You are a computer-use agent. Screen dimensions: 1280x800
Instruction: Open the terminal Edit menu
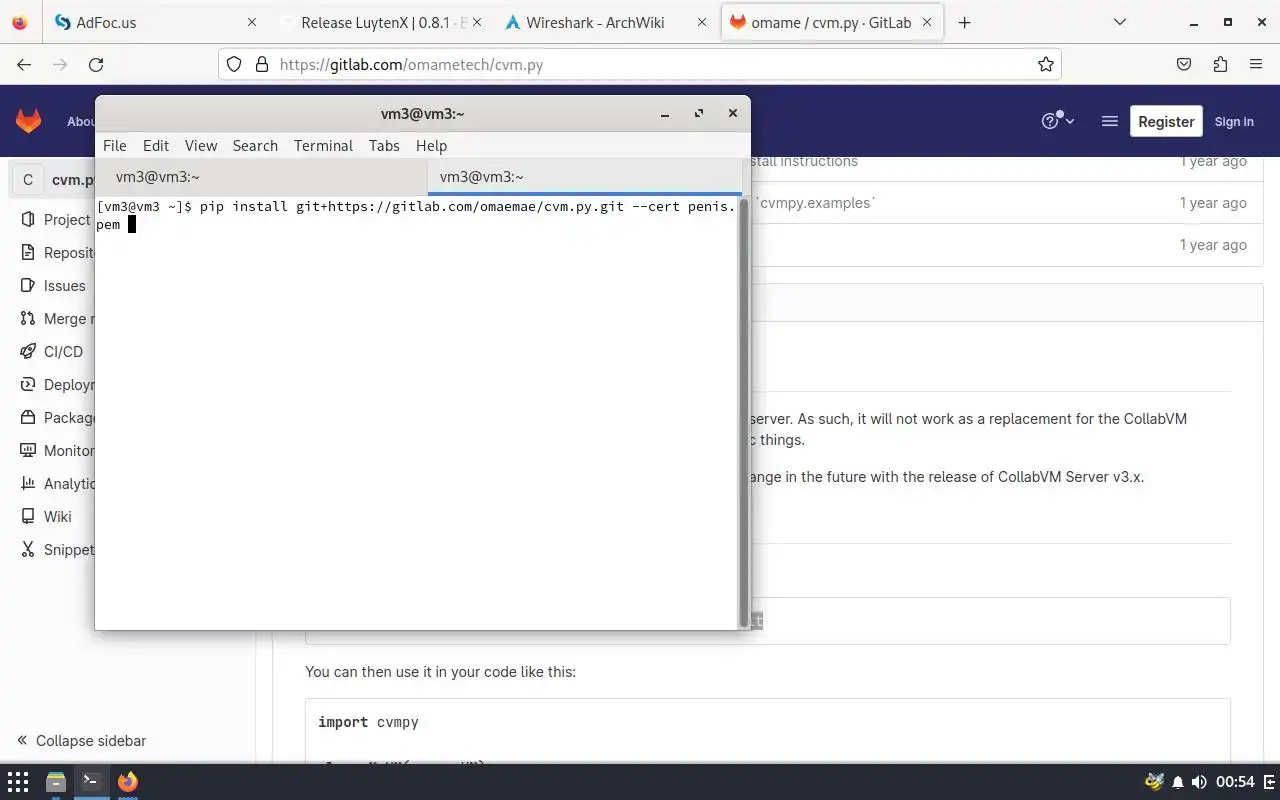tap(156, 145)
